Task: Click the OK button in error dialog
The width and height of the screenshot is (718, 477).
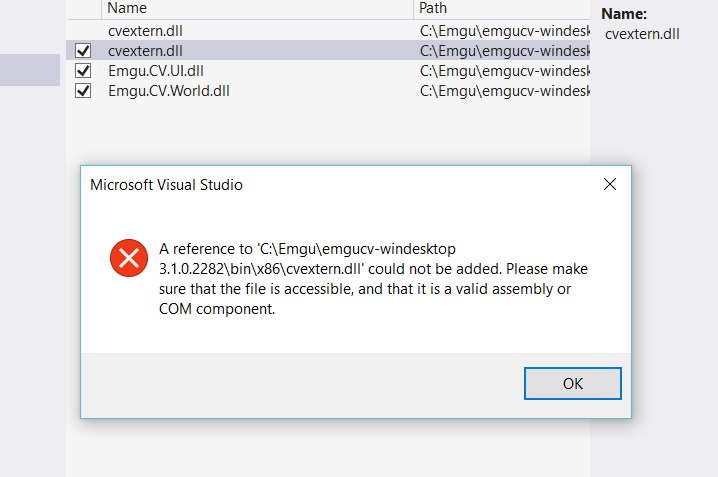Action: tap(572, 383)
